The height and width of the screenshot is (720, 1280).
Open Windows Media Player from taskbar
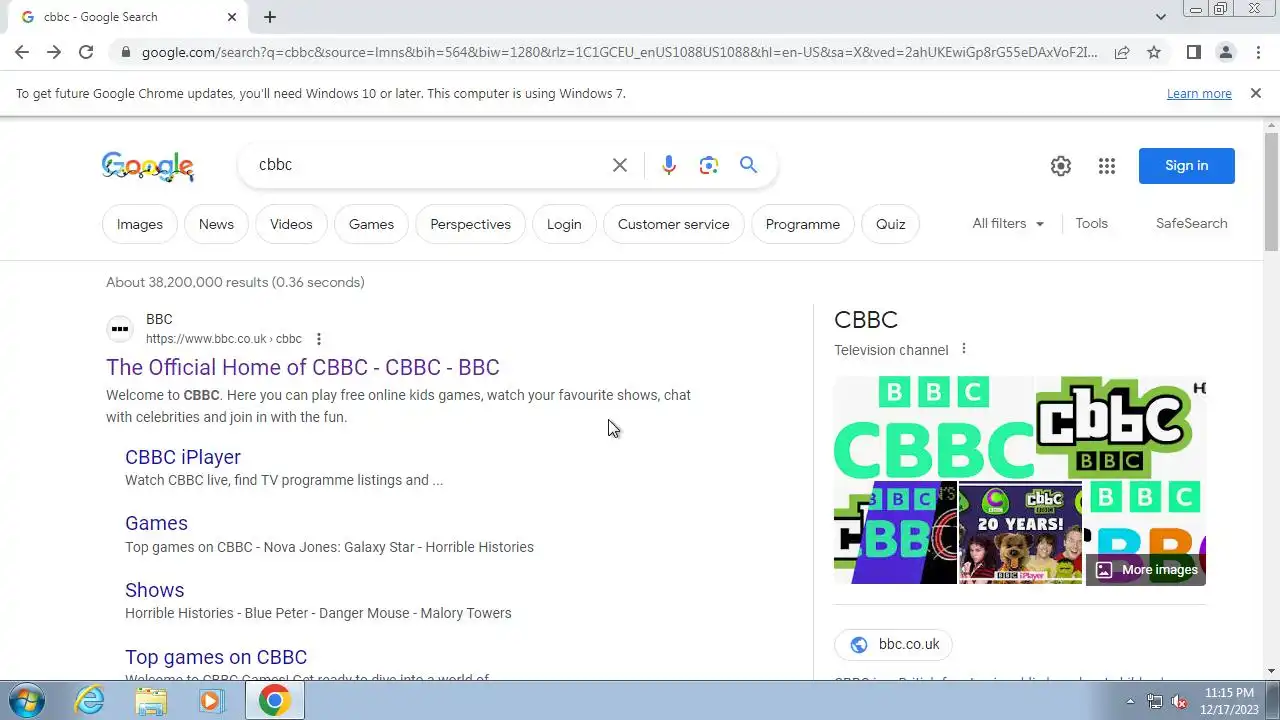pyautogui.click(x=211, y=701)
